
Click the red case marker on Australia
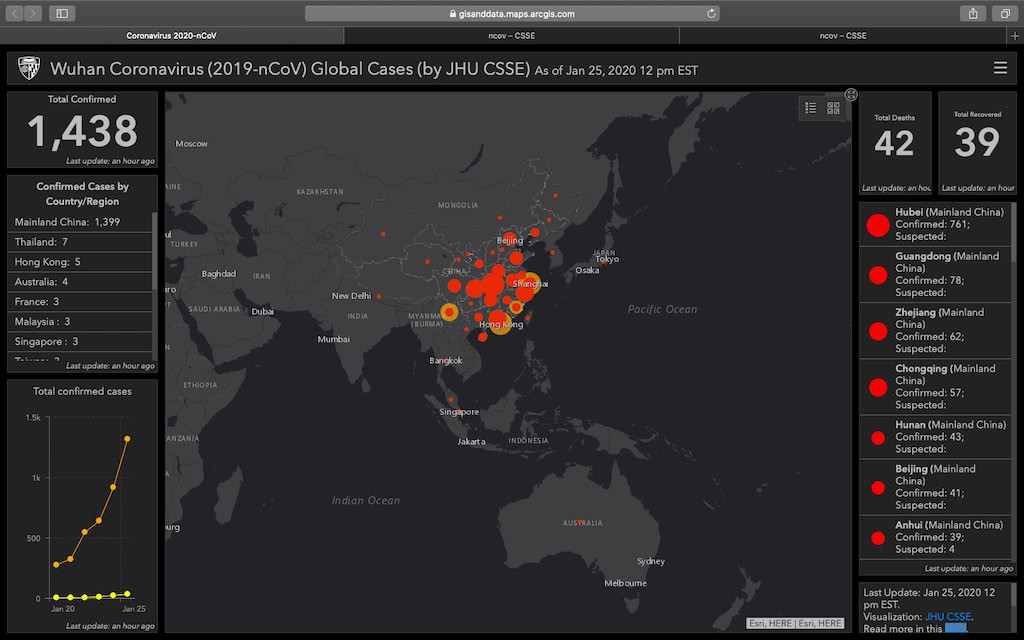point(580,522)
